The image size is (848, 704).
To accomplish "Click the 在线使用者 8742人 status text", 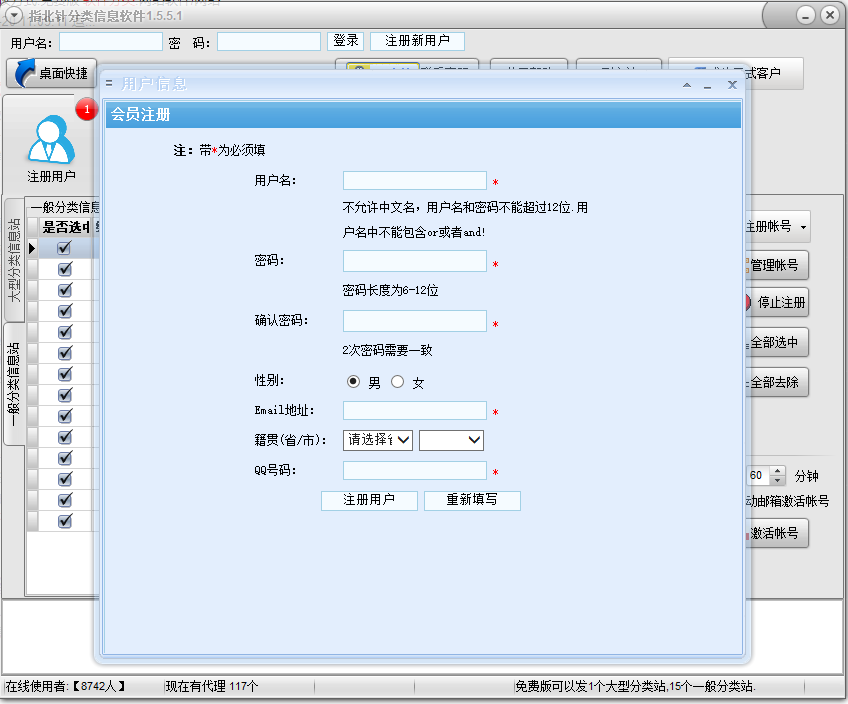I will coord(65,687).
